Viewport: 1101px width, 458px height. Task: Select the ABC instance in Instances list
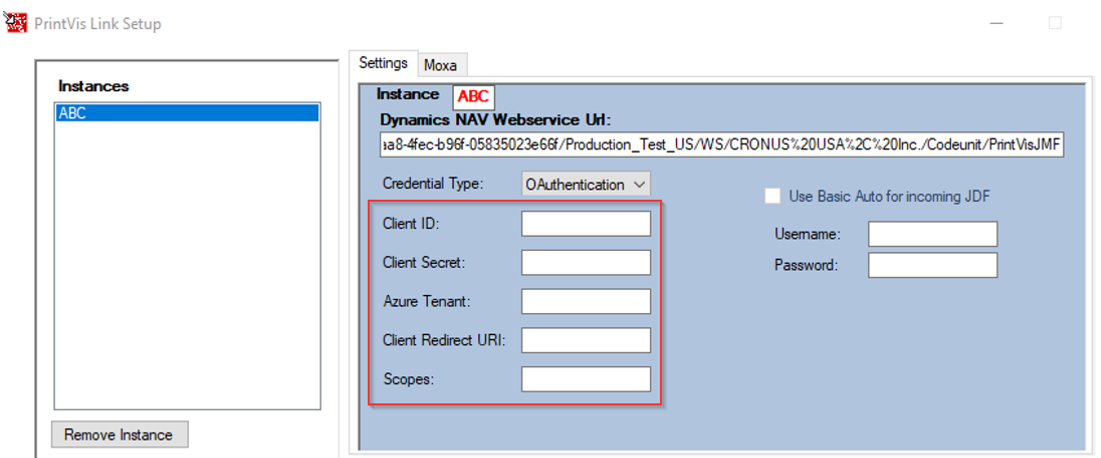pos(187,113)
